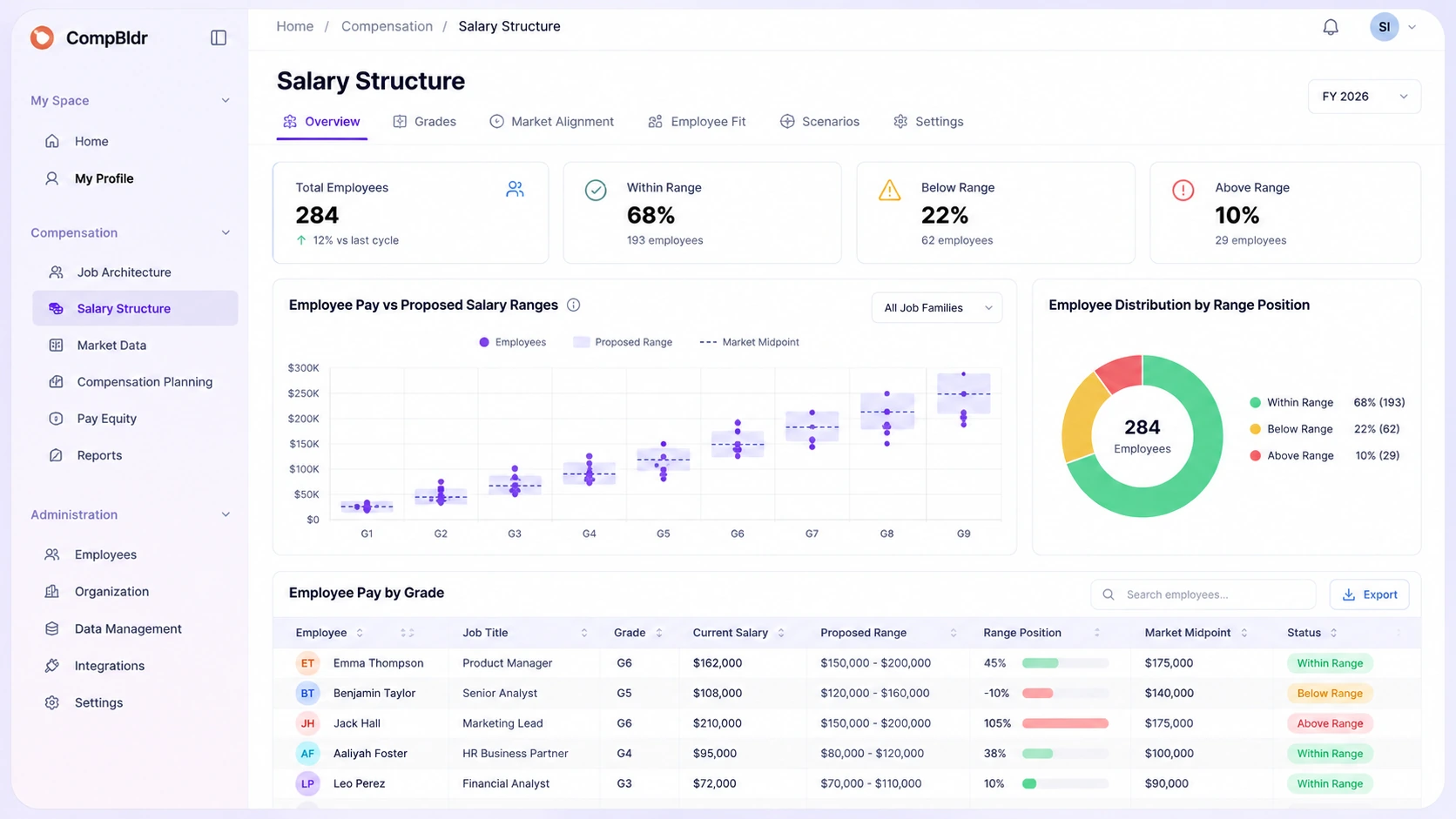Go to Compensation breadcrumb link

point(387,26)
